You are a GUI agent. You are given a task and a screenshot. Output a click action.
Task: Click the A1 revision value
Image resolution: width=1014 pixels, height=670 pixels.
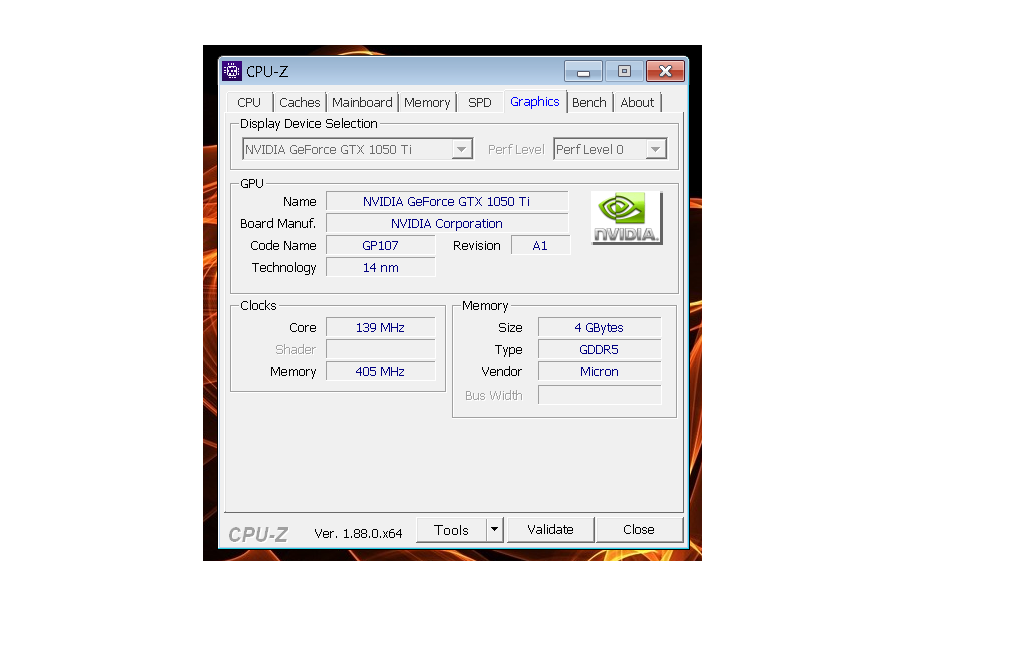tap(540, 246)
